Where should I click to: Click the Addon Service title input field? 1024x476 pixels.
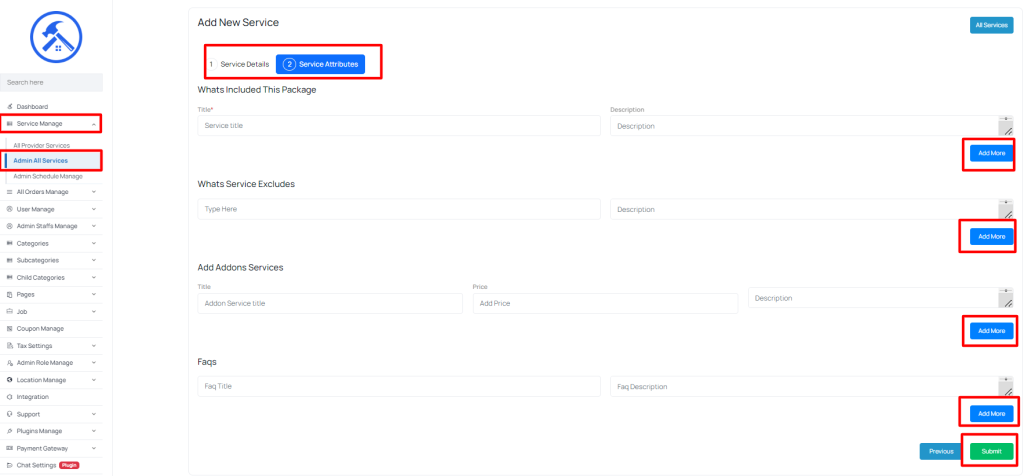click(330, 303)
